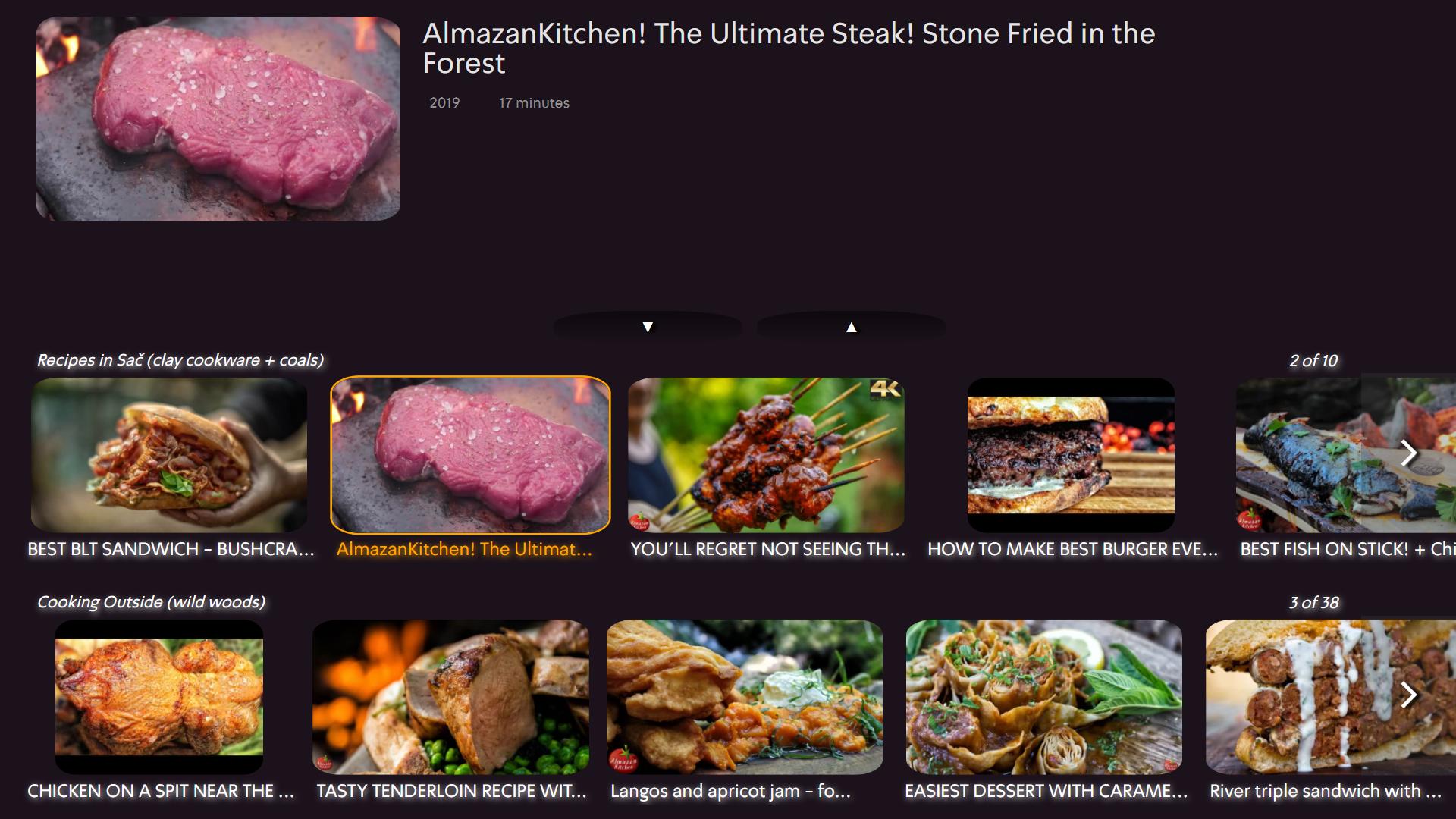The height and width of the screenshot is (819, 1456).
Task: Open the Langos and apricot jam thumbnail
Action: coord(745,697)
